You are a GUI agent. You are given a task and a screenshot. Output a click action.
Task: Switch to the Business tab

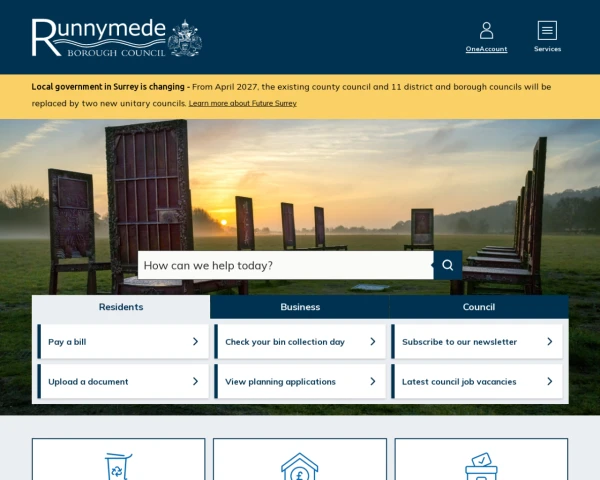pos(300,307)
